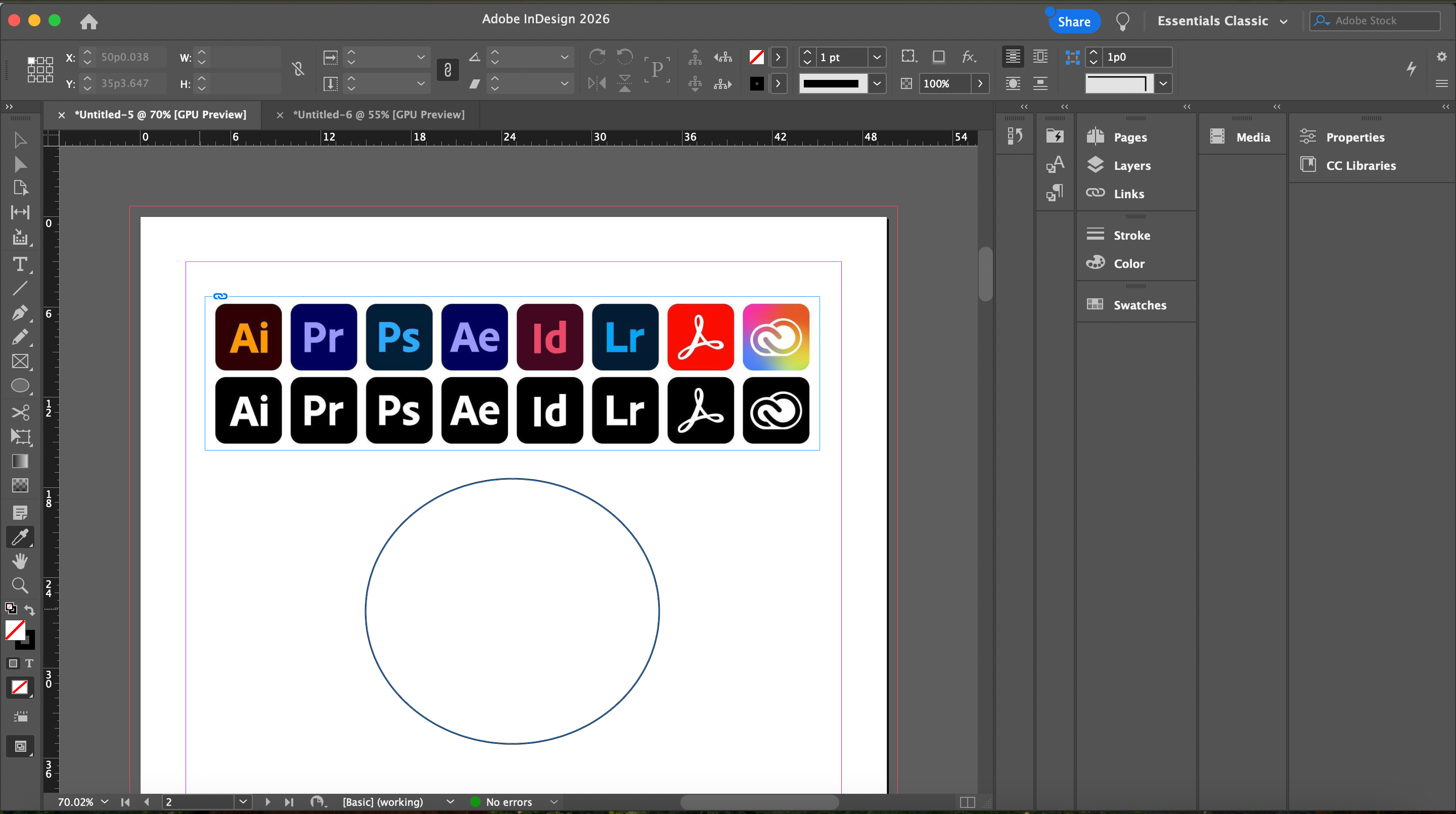Click the fill color swatch in toolbar
Viewport: 1456px width, 814px height.
(15, 630)
